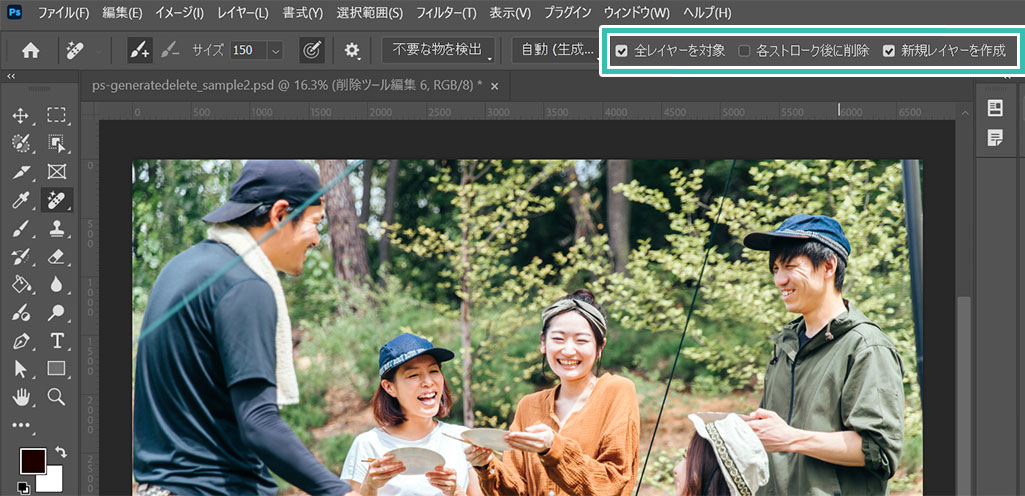Select the Pen tool
The image size is (1025, 496).
(x=21, y=340)
